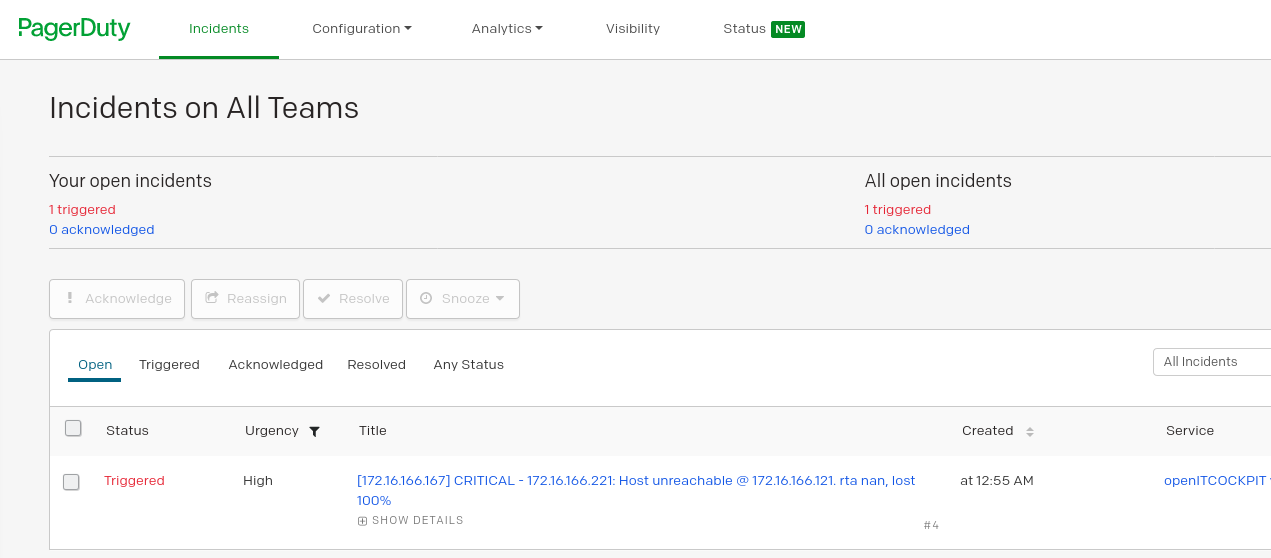Open the All Incidents dropdown
This screenshot has height=558, width=1271.
coord(1212,362)
